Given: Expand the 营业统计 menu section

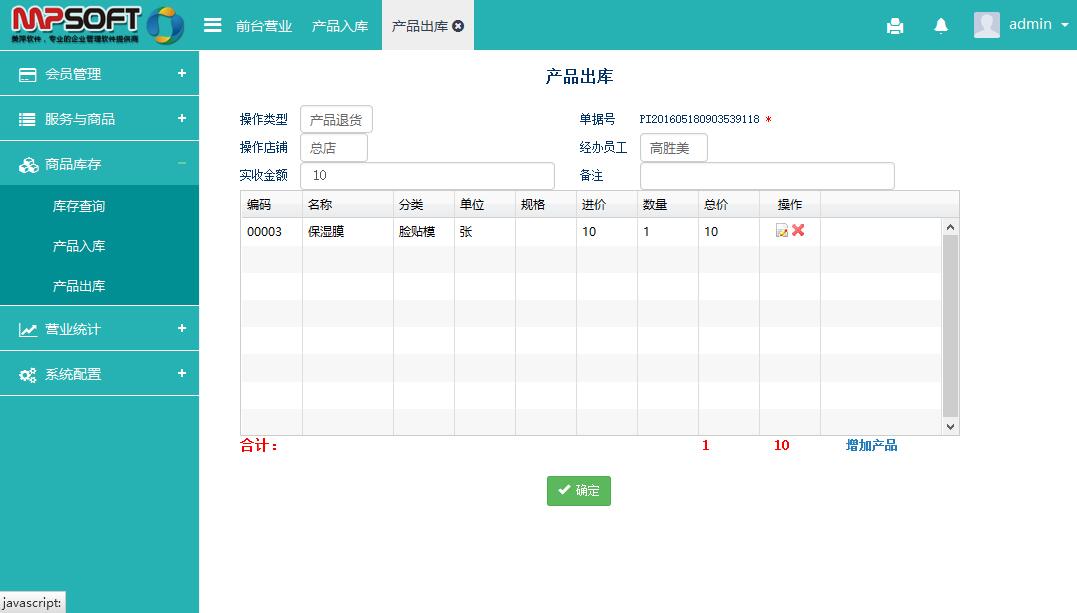Looking at the screenshot, I should (99, 329).
